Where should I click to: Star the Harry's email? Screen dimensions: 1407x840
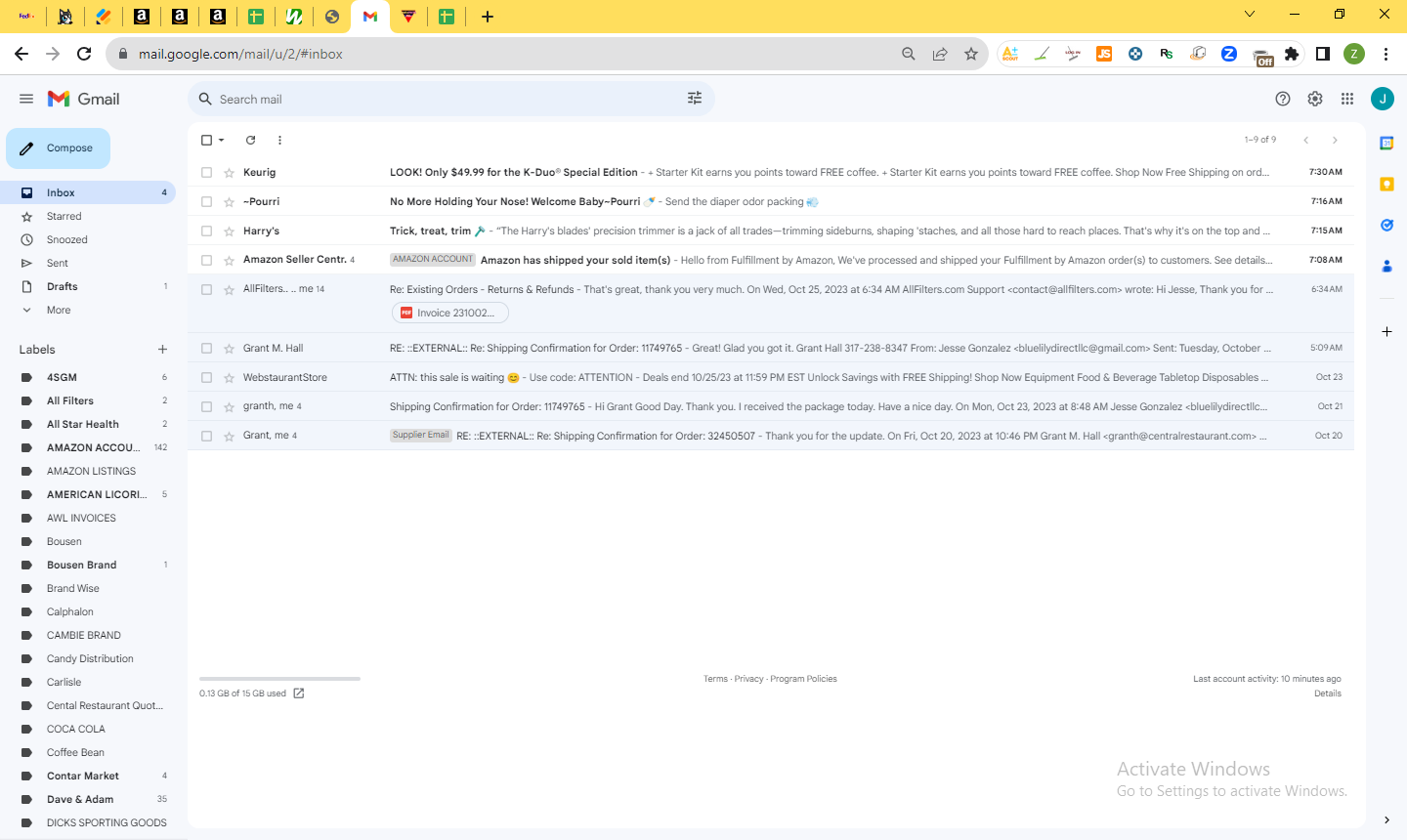pyautogui.click(x=229, y=231)
